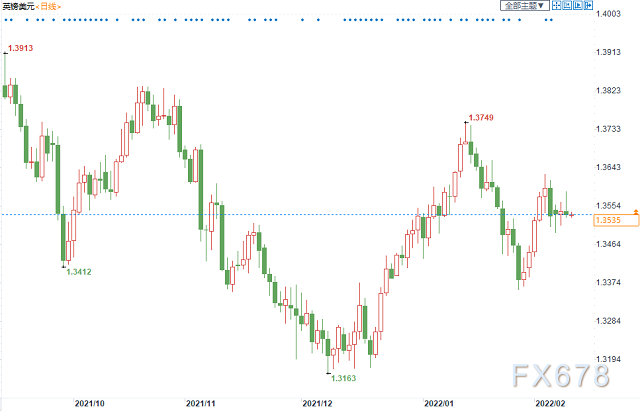
Task: Click the play forward chart icon
Action: 578,5
